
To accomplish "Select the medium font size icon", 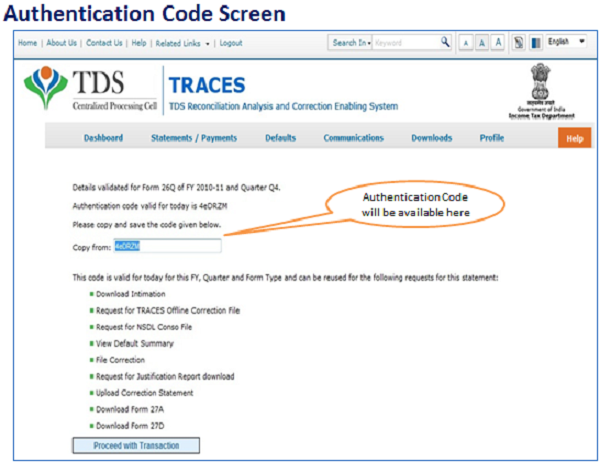I will [x=482, y=44].
